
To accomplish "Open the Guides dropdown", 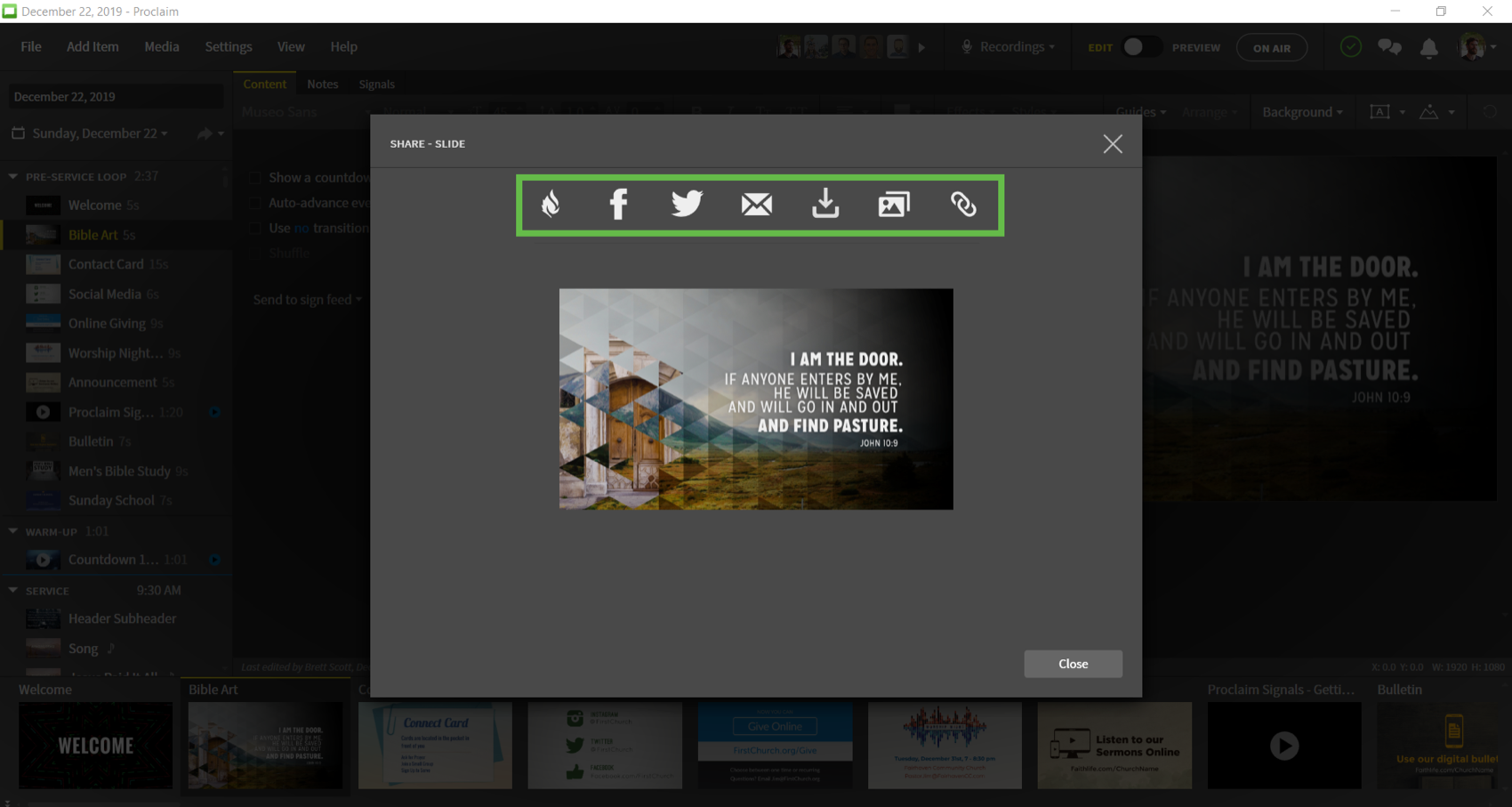I will tap(1140, 112).
